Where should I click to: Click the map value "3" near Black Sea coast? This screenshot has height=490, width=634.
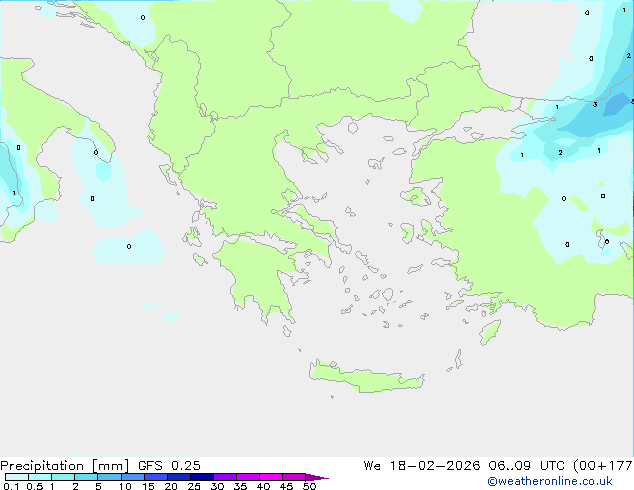595,105
